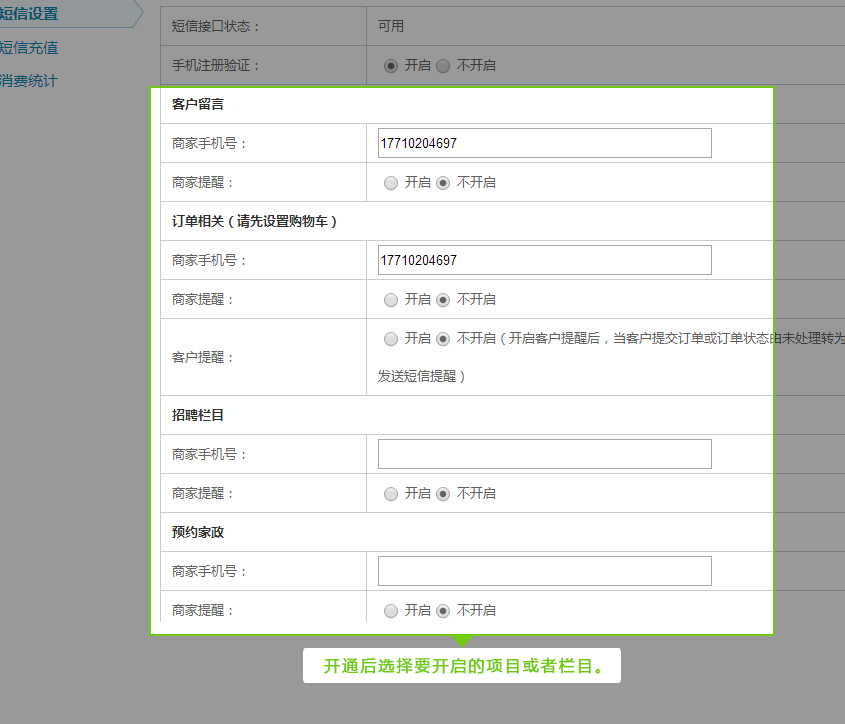Screen dimensions: 845x724
Task: Select 不开启 for 商家提醒 under 订单相关
Action: point(443,300)
